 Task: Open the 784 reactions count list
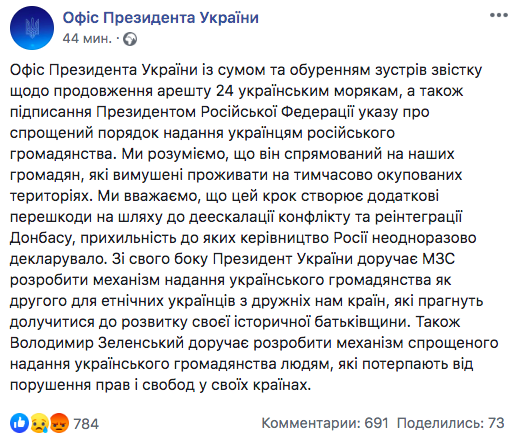point(86,424)
